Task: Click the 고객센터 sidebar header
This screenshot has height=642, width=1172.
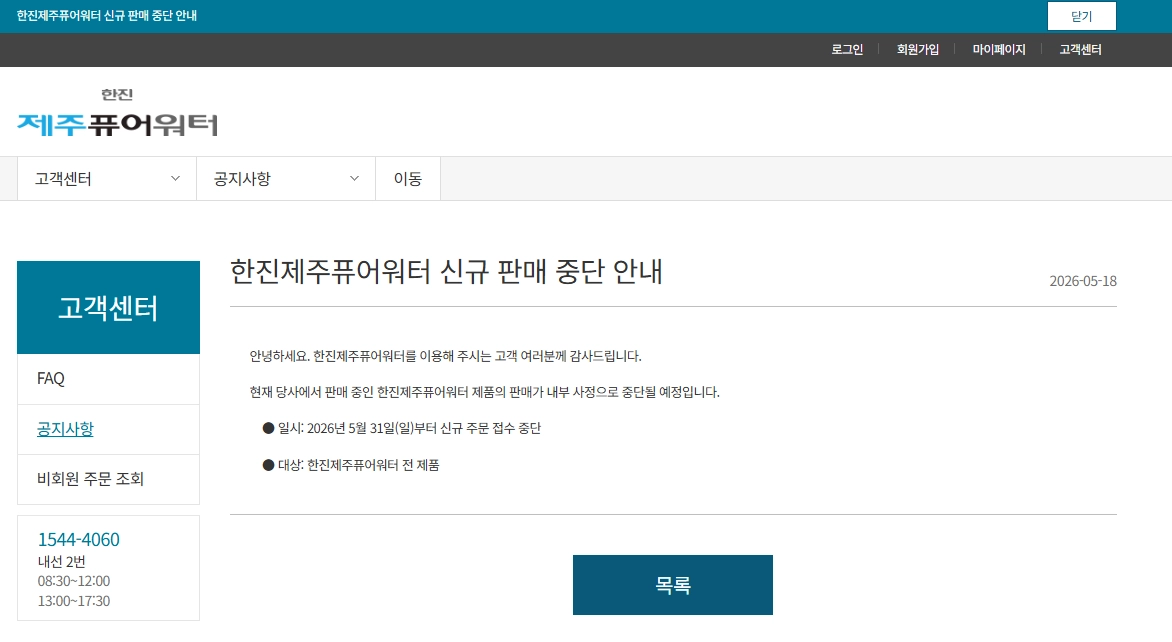Action: [x=108, y=307]
